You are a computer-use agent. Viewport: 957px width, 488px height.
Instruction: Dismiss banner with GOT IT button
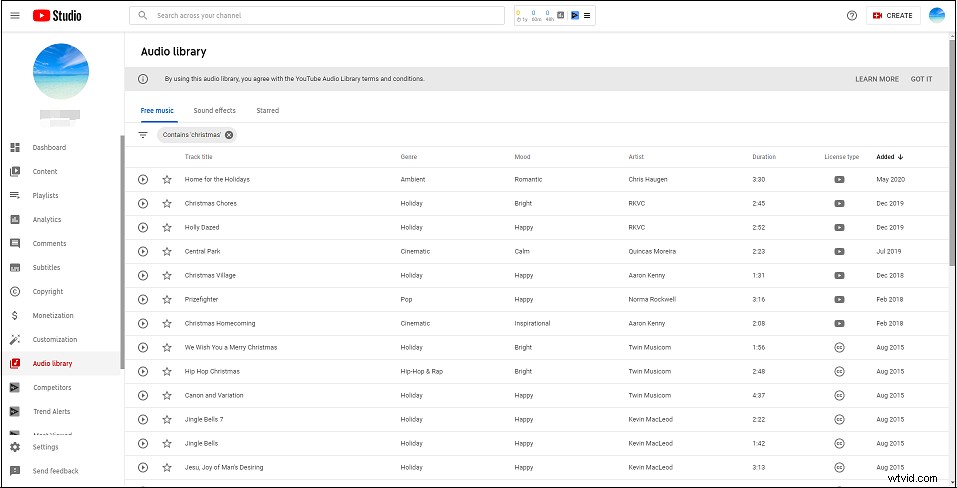point(921,79)
